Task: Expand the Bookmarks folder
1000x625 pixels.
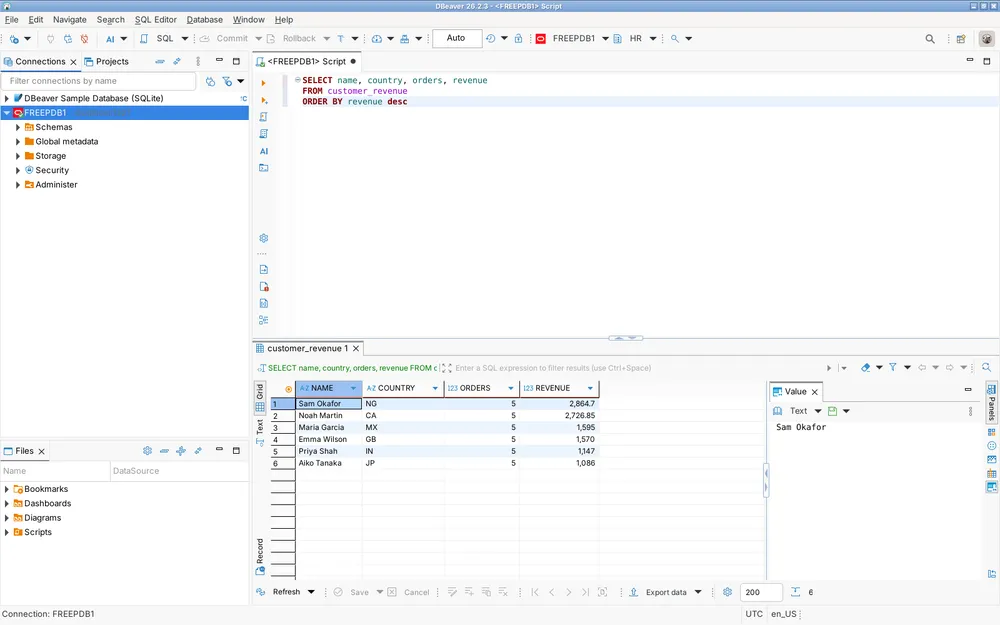Action: click(x=6, y=489)
